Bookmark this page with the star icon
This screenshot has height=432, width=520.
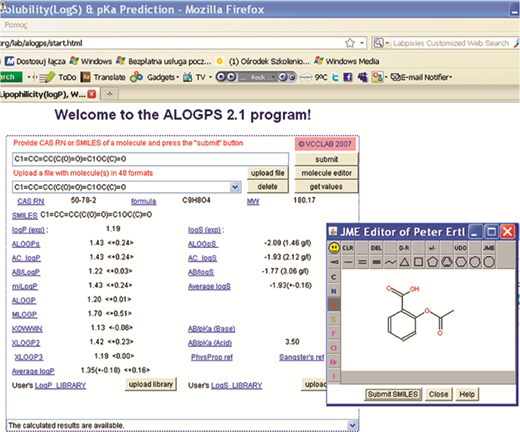pos(350,43)
